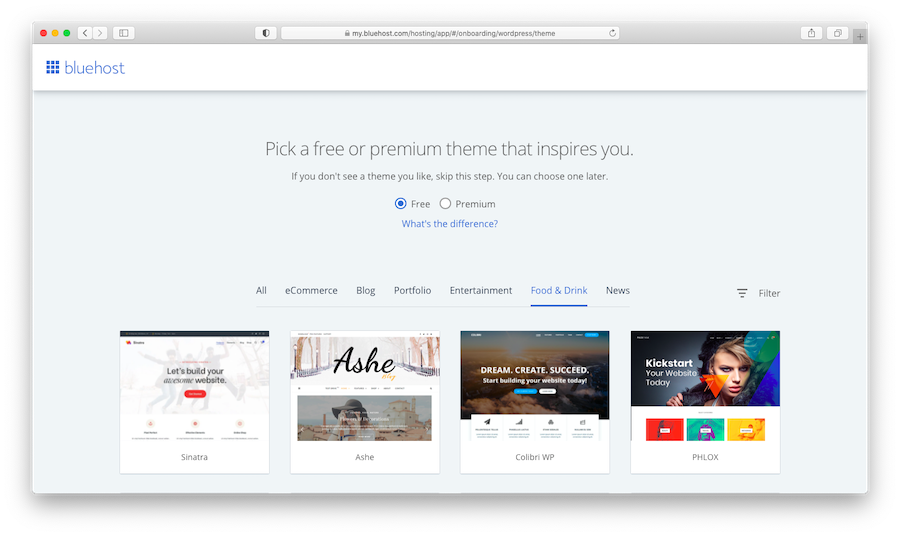
Task: Click the filter lines icon
Action: coord(742,293)
